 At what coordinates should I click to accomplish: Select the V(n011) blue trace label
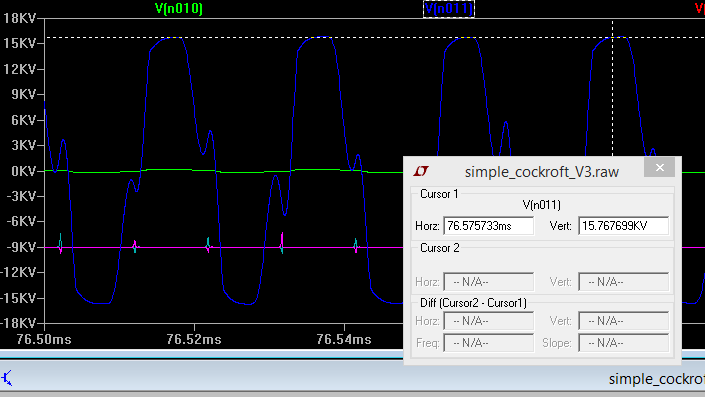point(449,9)
